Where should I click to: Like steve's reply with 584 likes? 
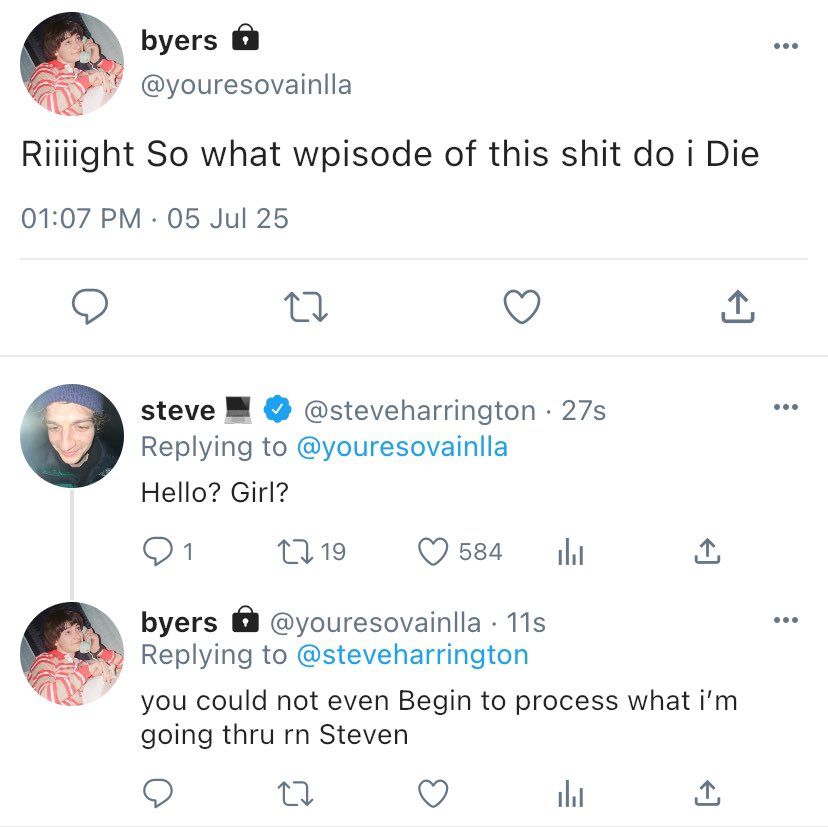(433, 552)
